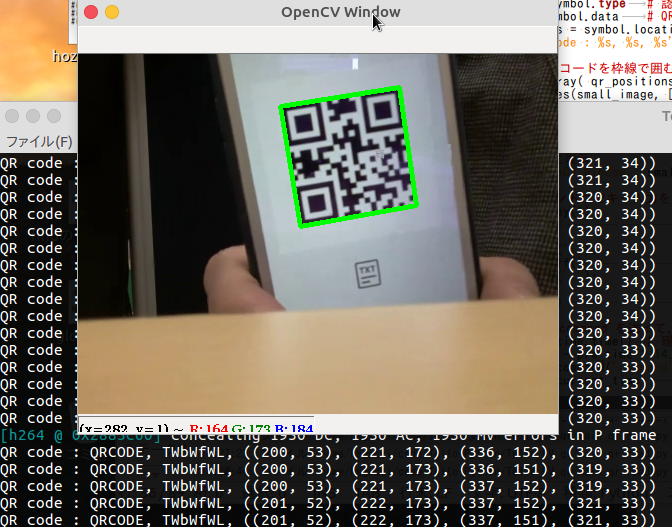The width and height of the screenshot is (672, 527).
Task: Close the OpenCV Window with red button
Action: (x=91, y=12)
